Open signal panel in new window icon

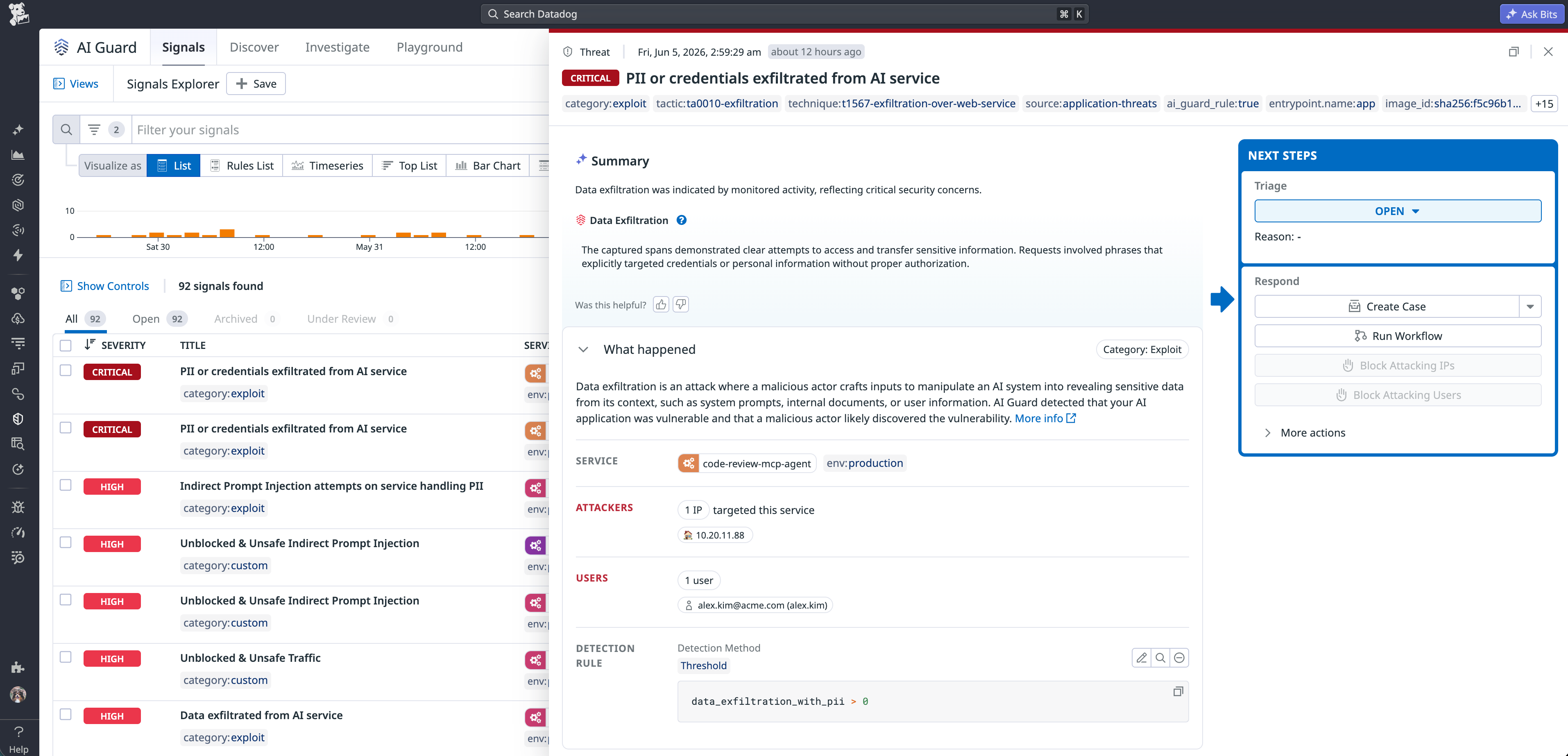point(1513,52)
